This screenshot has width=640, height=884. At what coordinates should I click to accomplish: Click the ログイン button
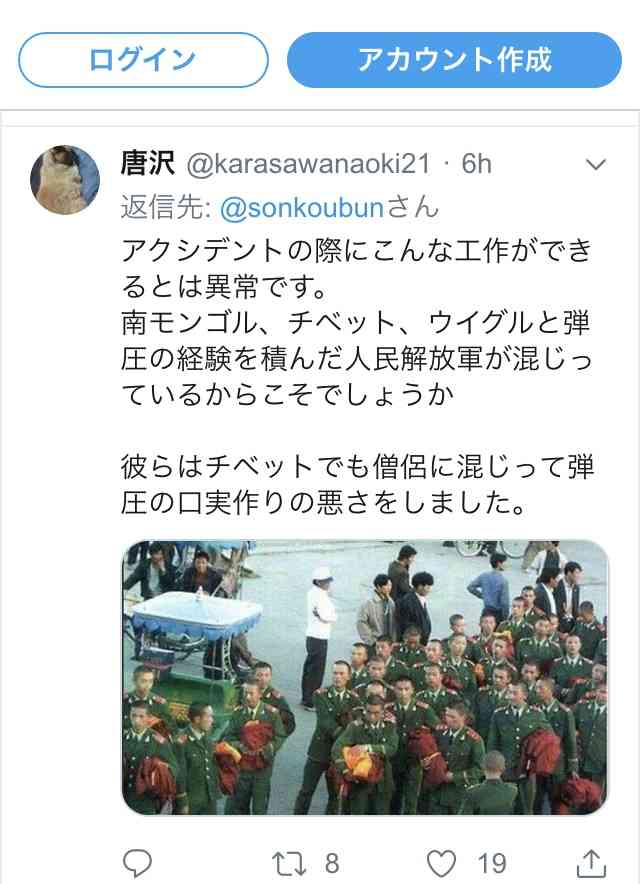coord(143,60)
